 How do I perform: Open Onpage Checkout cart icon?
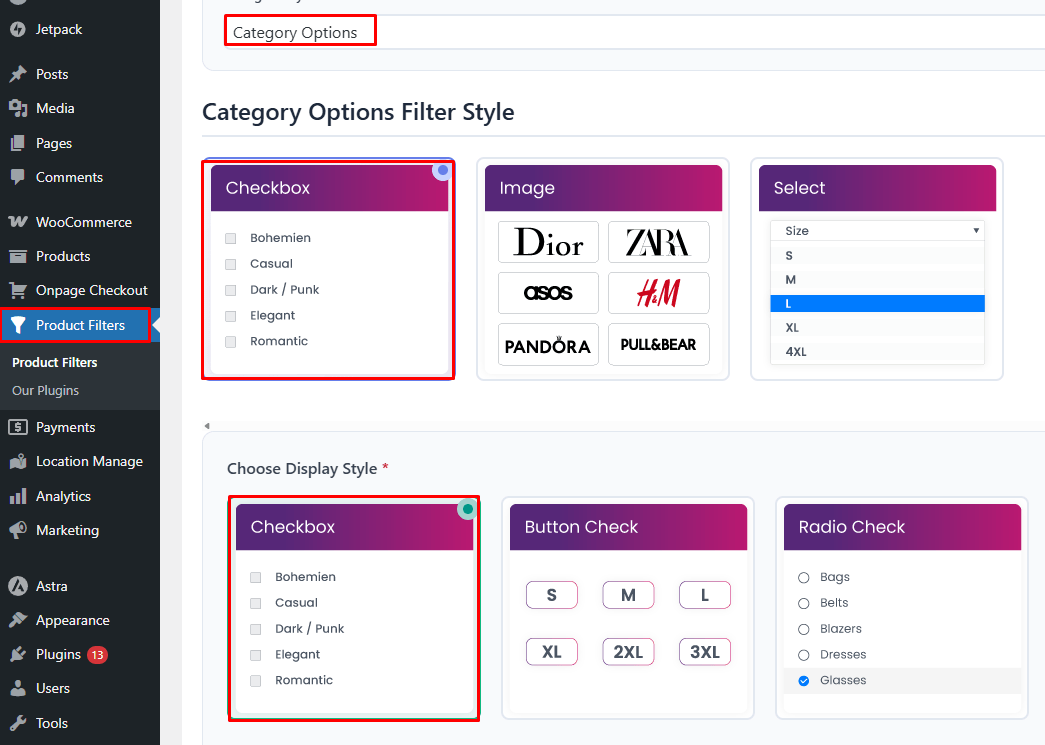coord(18,291)
